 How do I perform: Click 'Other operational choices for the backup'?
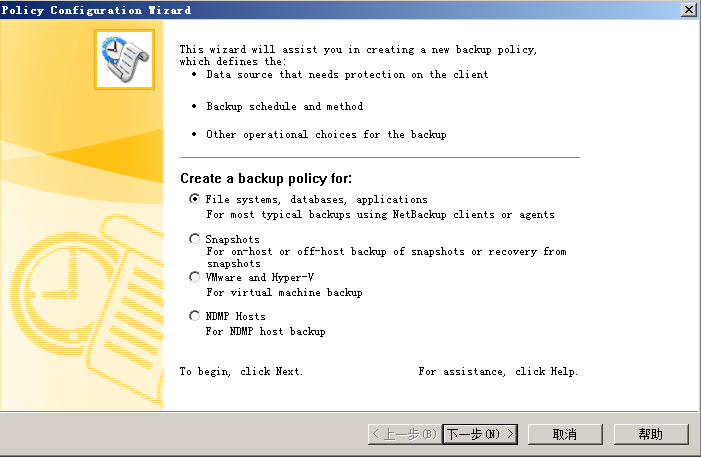point(326,135)
